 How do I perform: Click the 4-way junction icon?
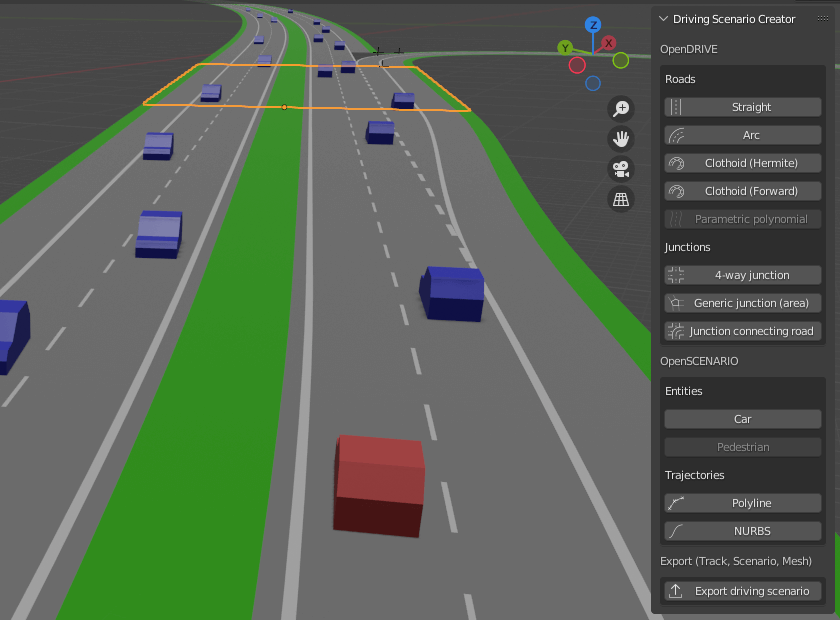click(x=676, y=275)
